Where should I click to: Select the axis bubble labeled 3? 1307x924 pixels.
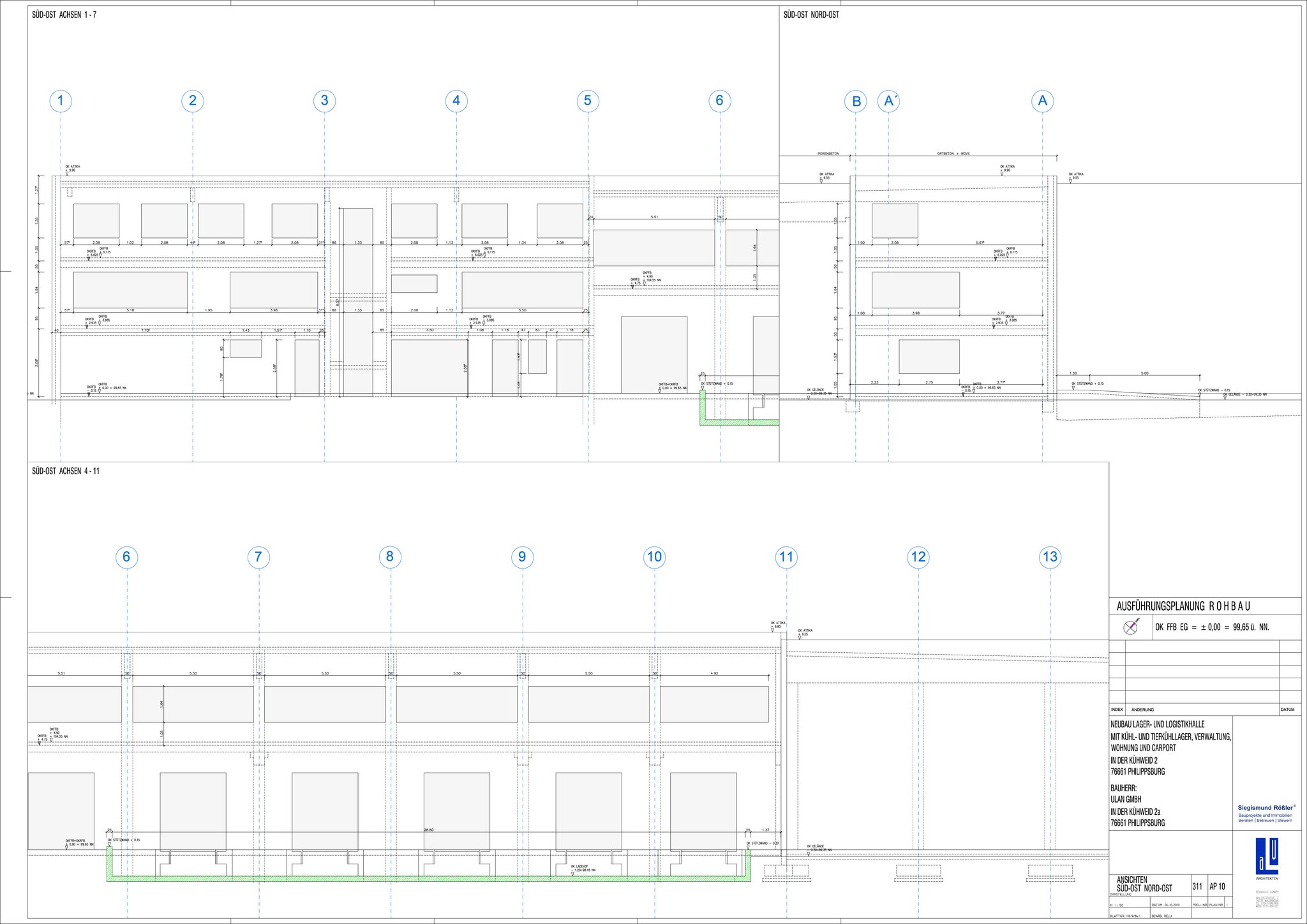[324, 101]
